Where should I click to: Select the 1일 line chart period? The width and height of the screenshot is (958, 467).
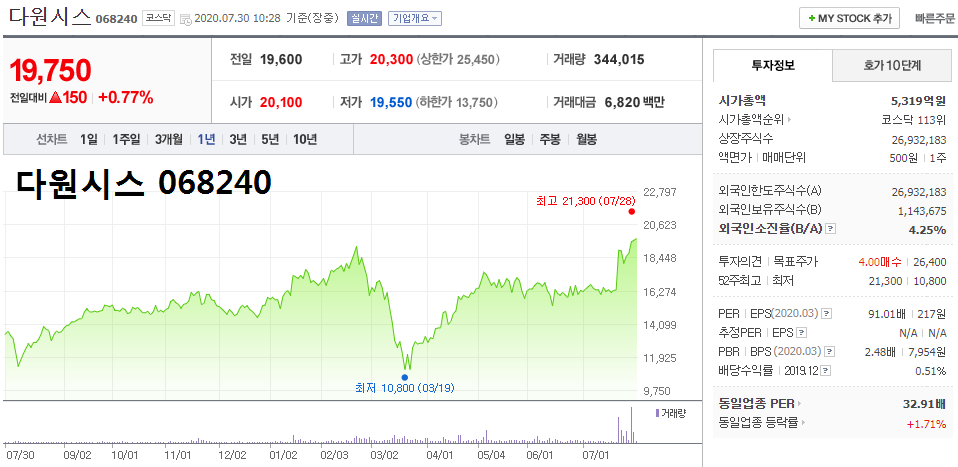89,139
